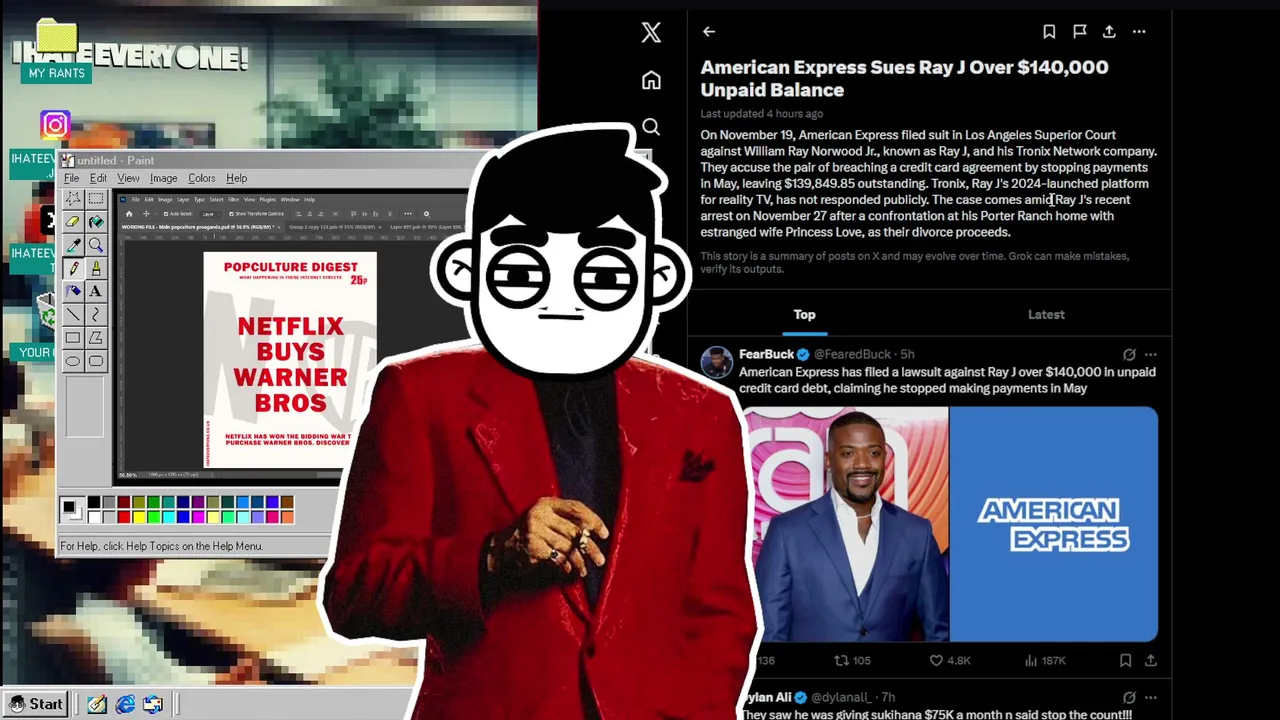Click Grok icon on Dylan Ali's post
Screen dimensions: 1280x720
(x=1129, y=697)
